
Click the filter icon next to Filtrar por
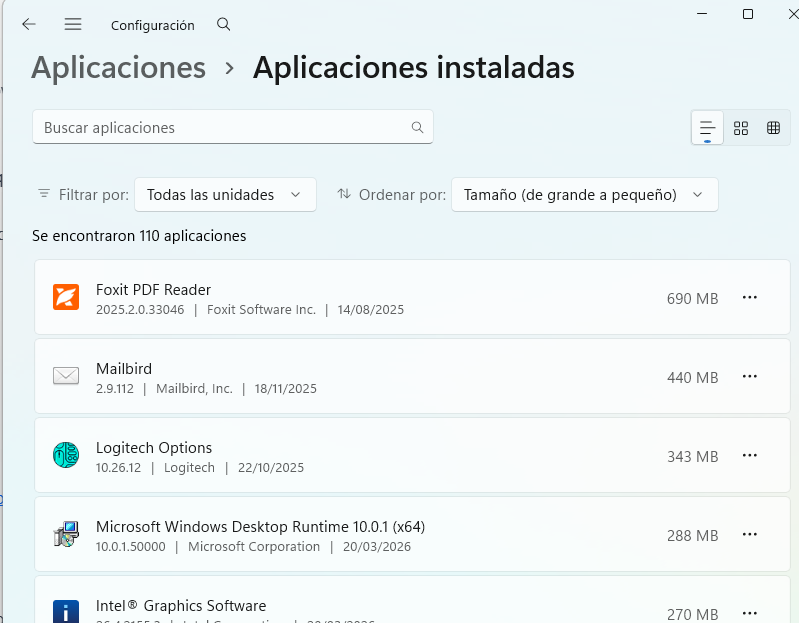point(44,194)
